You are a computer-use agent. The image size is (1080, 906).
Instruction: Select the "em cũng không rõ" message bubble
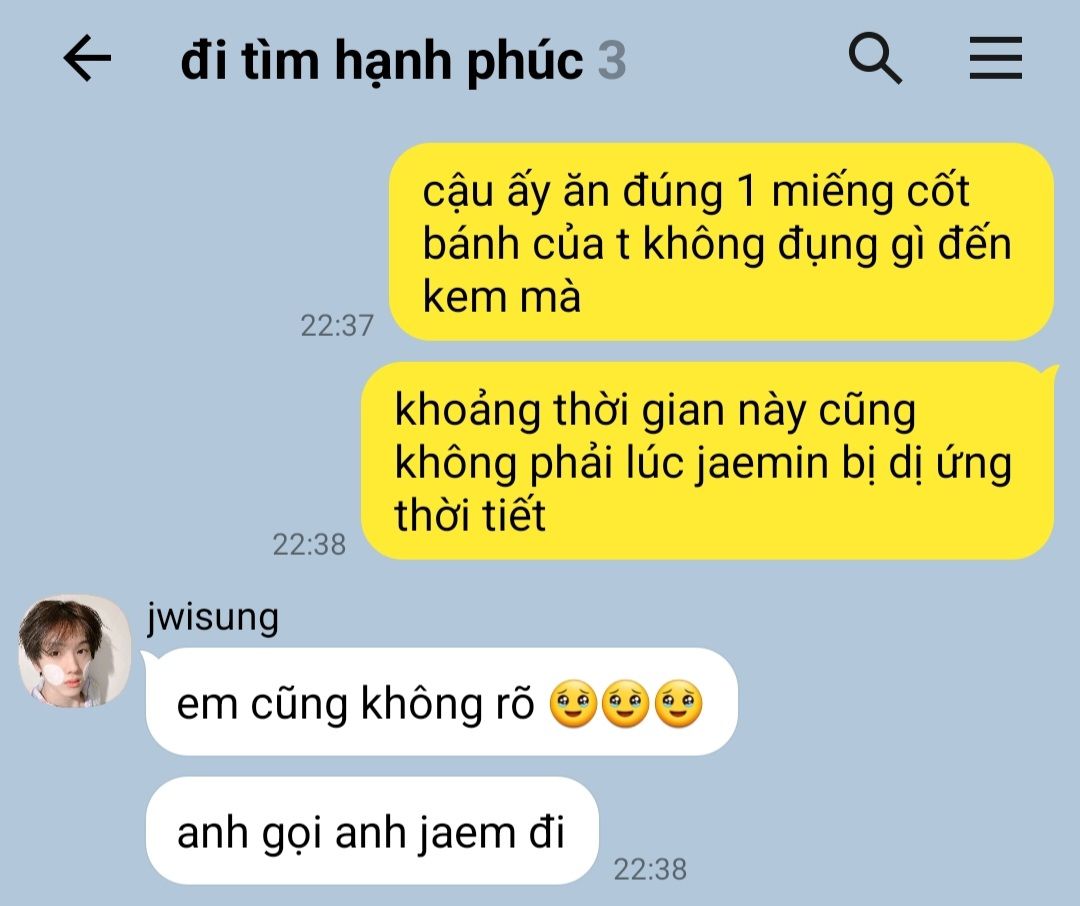point(442,702)
